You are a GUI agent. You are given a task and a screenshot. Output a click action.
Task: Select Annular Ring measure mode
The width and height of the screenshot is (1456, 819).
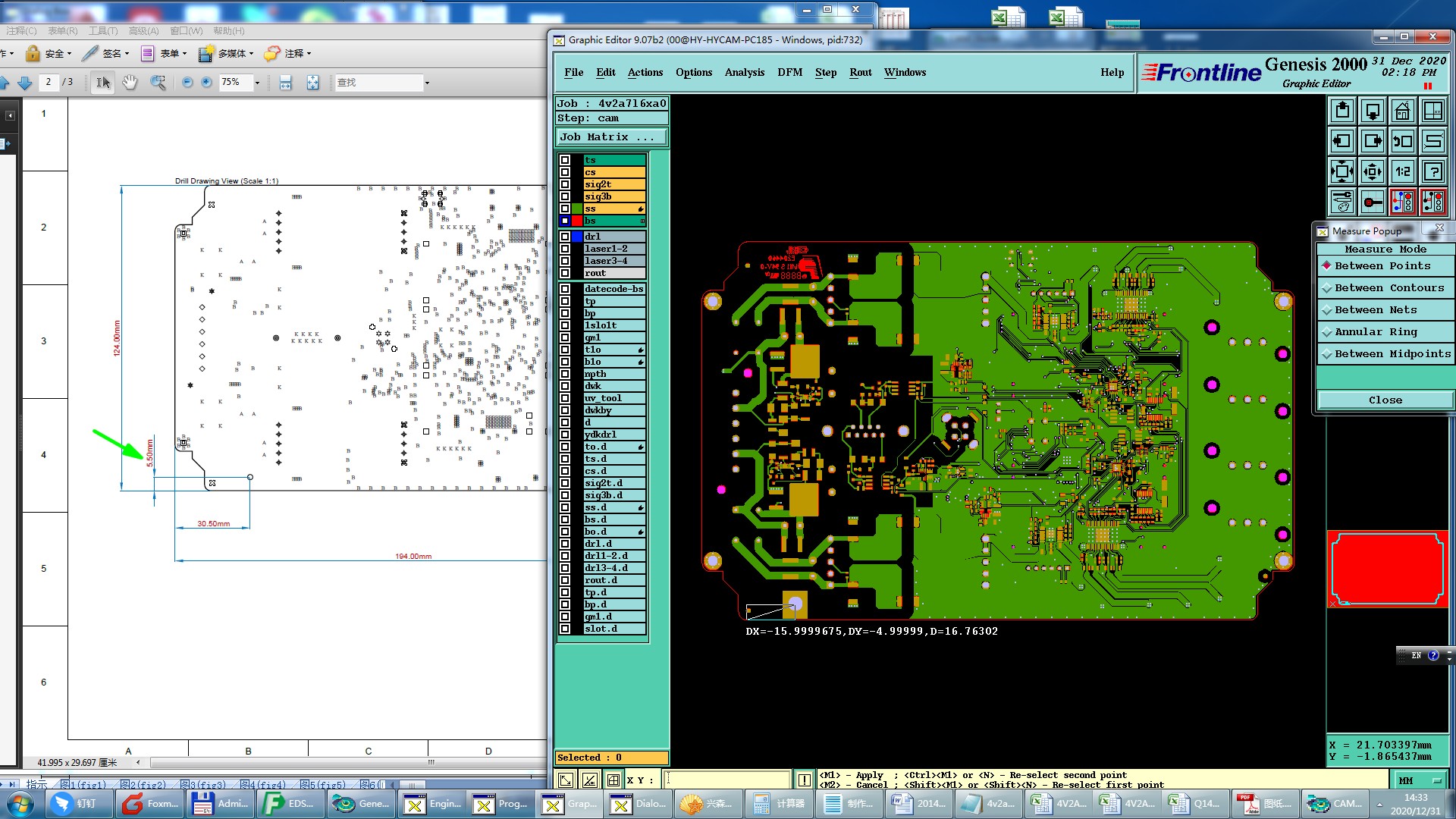[1385, 332]
